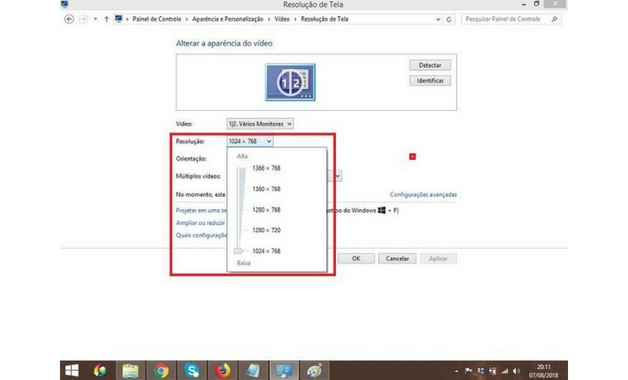Go back with the back arrow
The height and width of the screenshot is (380, 628).
point(69,19)
